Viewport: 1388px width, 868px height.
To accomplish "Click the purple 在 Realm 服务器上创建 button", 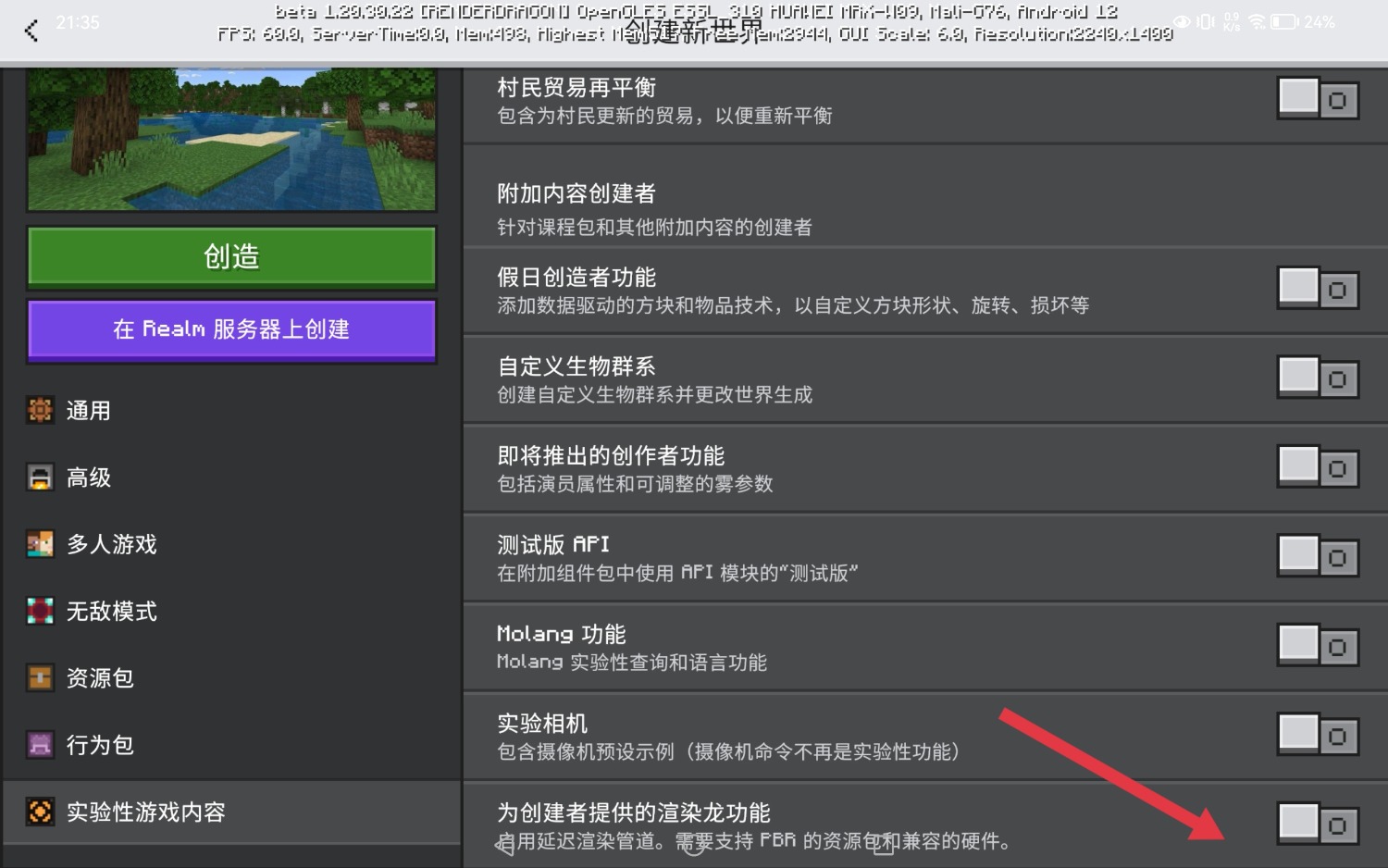I will 231,329.
